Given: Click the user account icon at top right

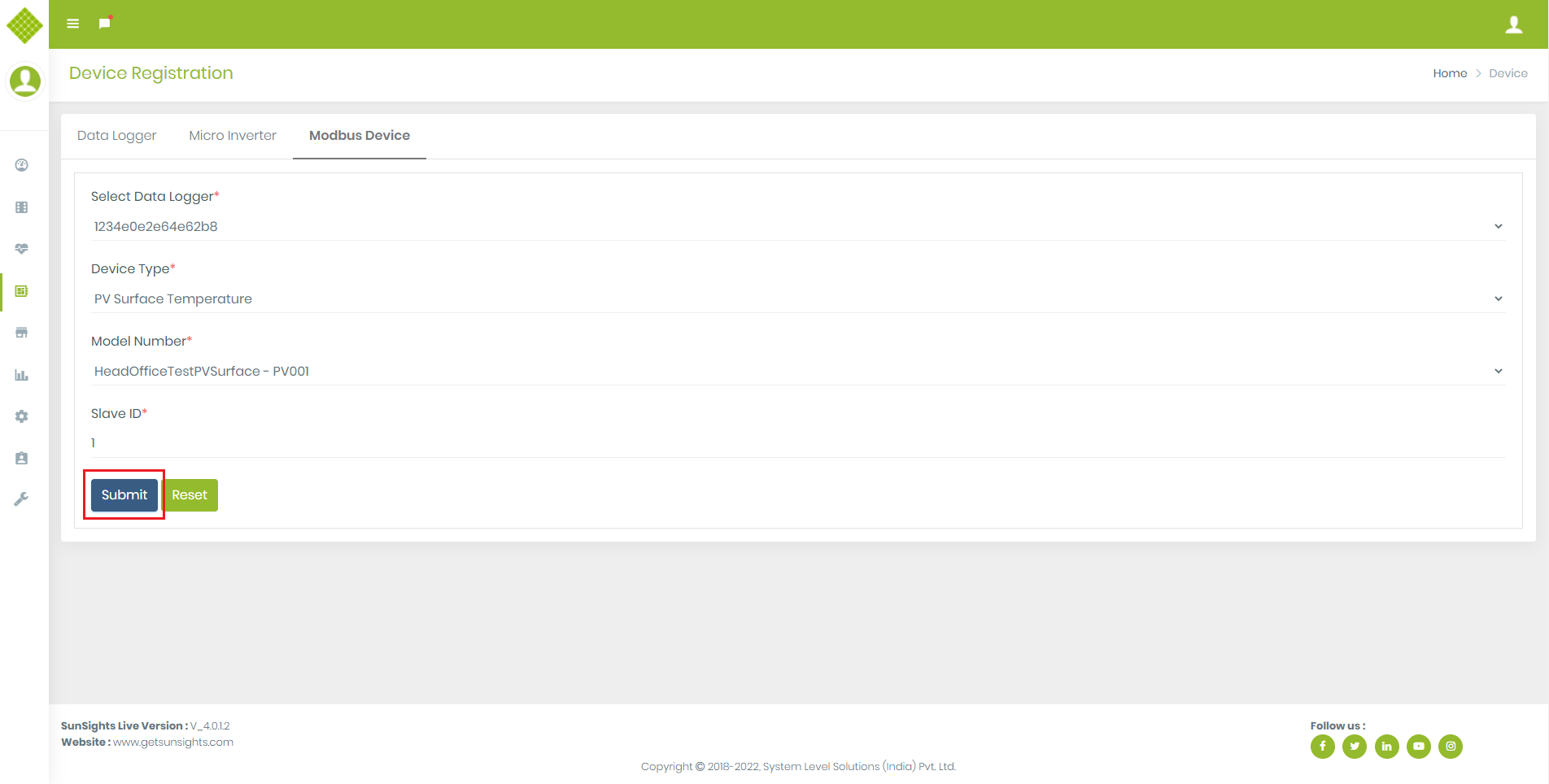Looking at the screenshot, I should point(1513,24).
